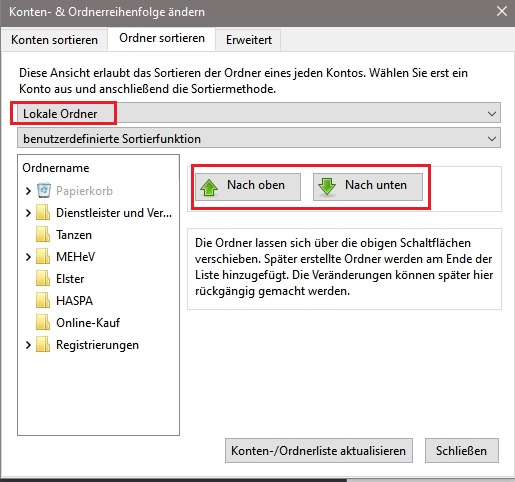This screenshot has width=515, height=482.
Task: Click the Ordnername column header
Action: (56, 168)
